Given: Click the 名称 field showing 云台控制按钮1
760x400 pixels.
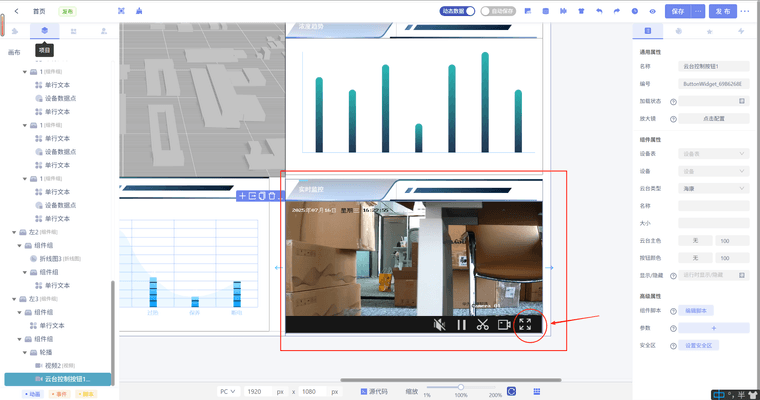Looking at the screenshot, I should pos(713,66).
